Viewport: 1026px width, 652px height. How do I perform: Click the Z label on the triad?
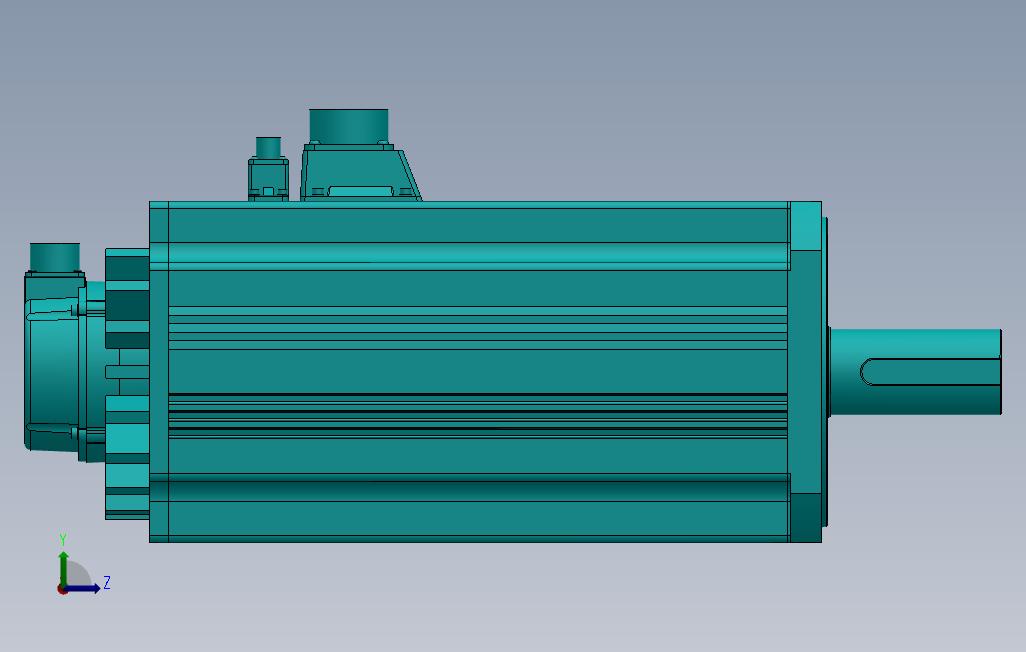pos(107,583)
